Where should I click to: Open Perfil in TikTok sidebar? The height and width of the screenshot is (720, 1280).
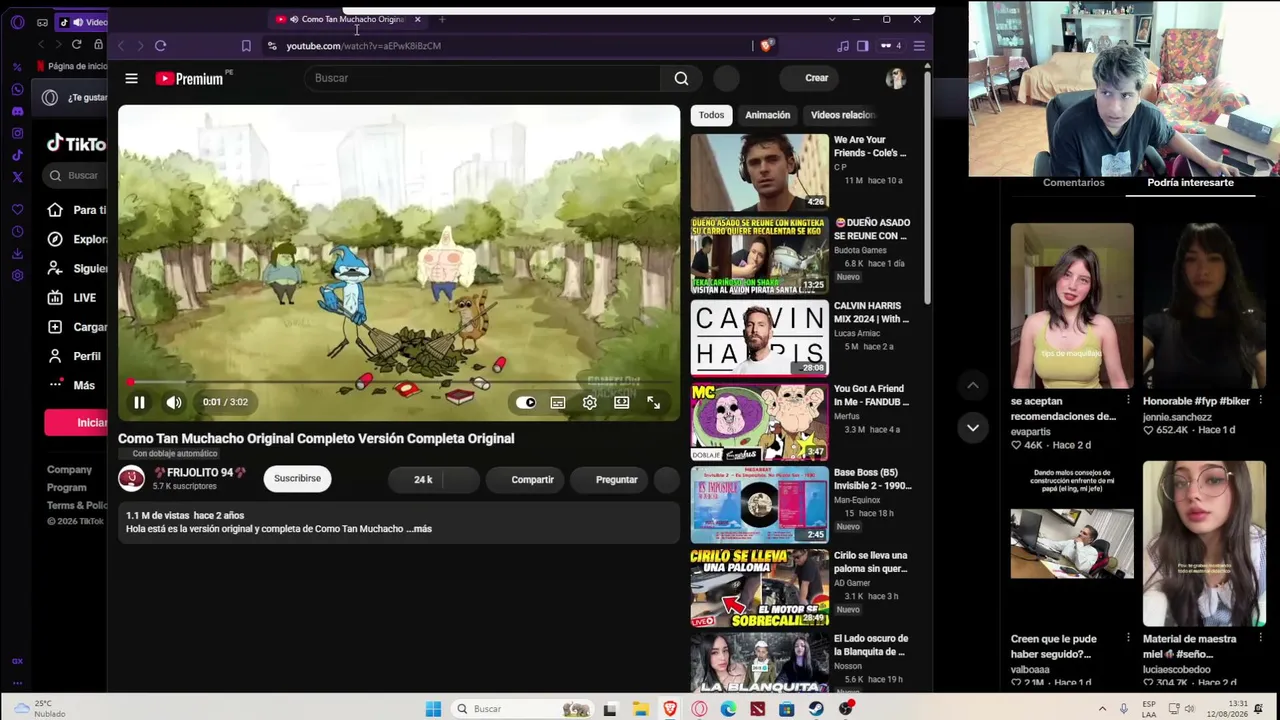[75, 356]
